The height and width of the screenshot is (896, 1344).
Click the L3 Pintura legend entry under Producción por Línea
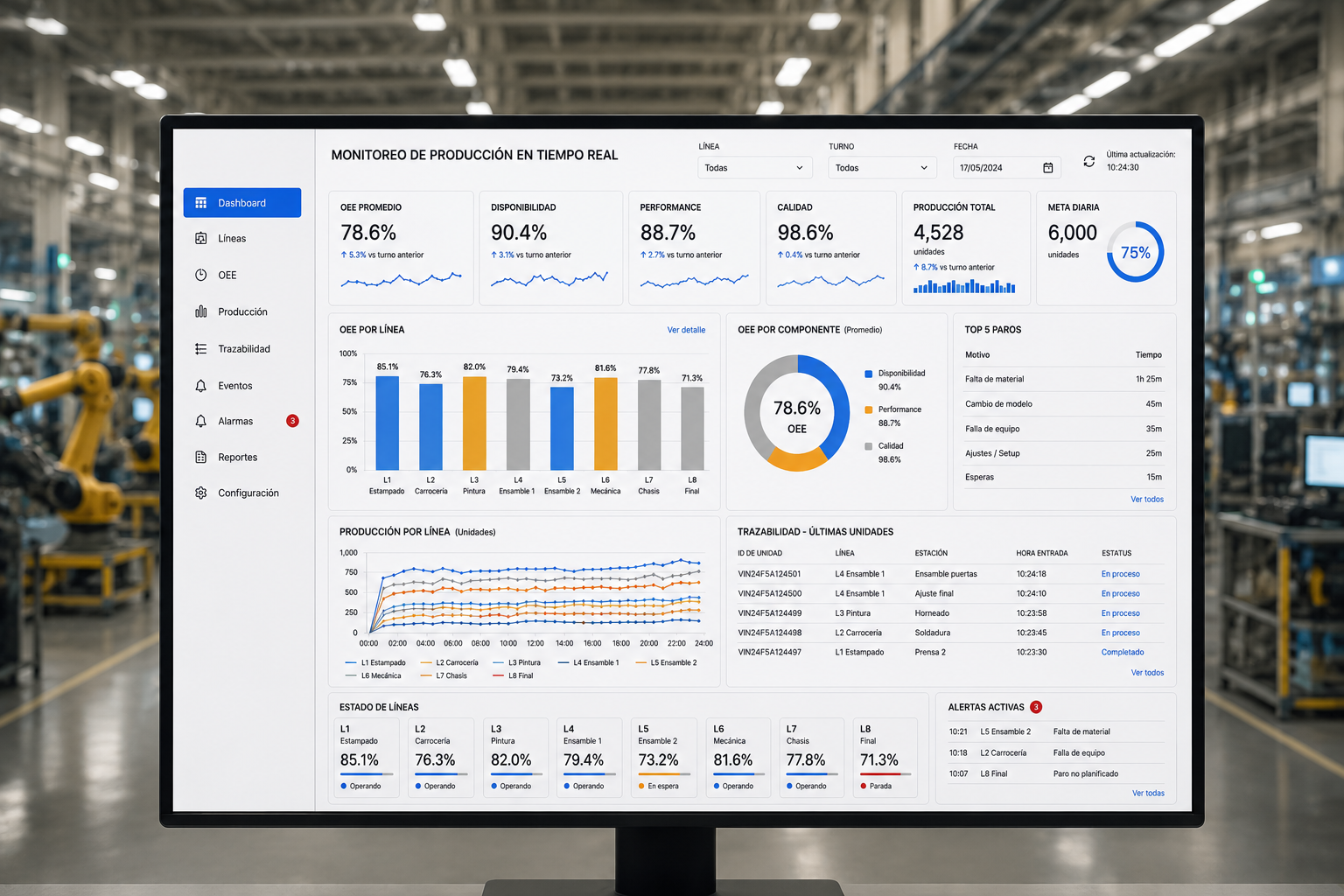click(516, 663)
